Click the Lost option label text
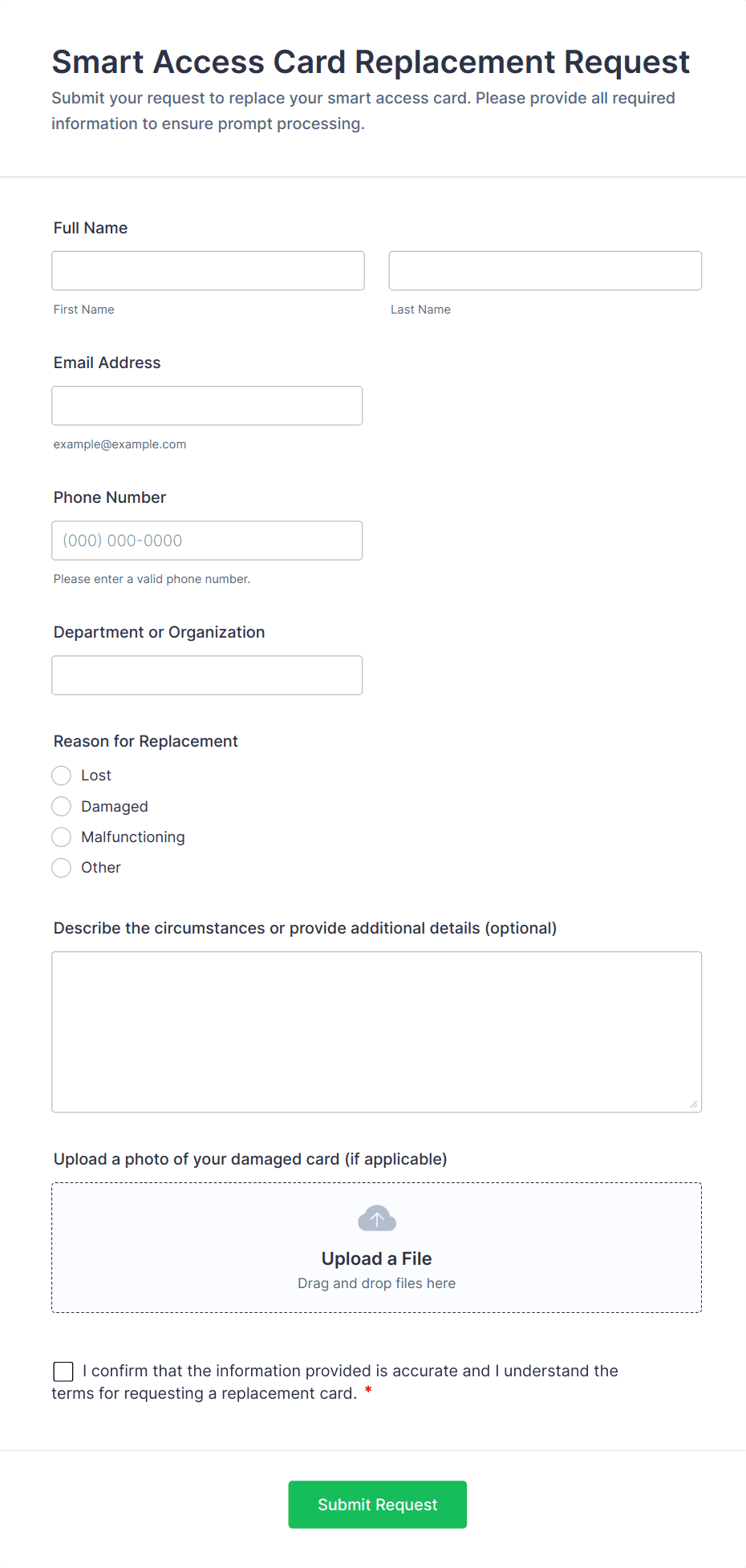This screenshot has width=746, height=1568. click(96, 776)
